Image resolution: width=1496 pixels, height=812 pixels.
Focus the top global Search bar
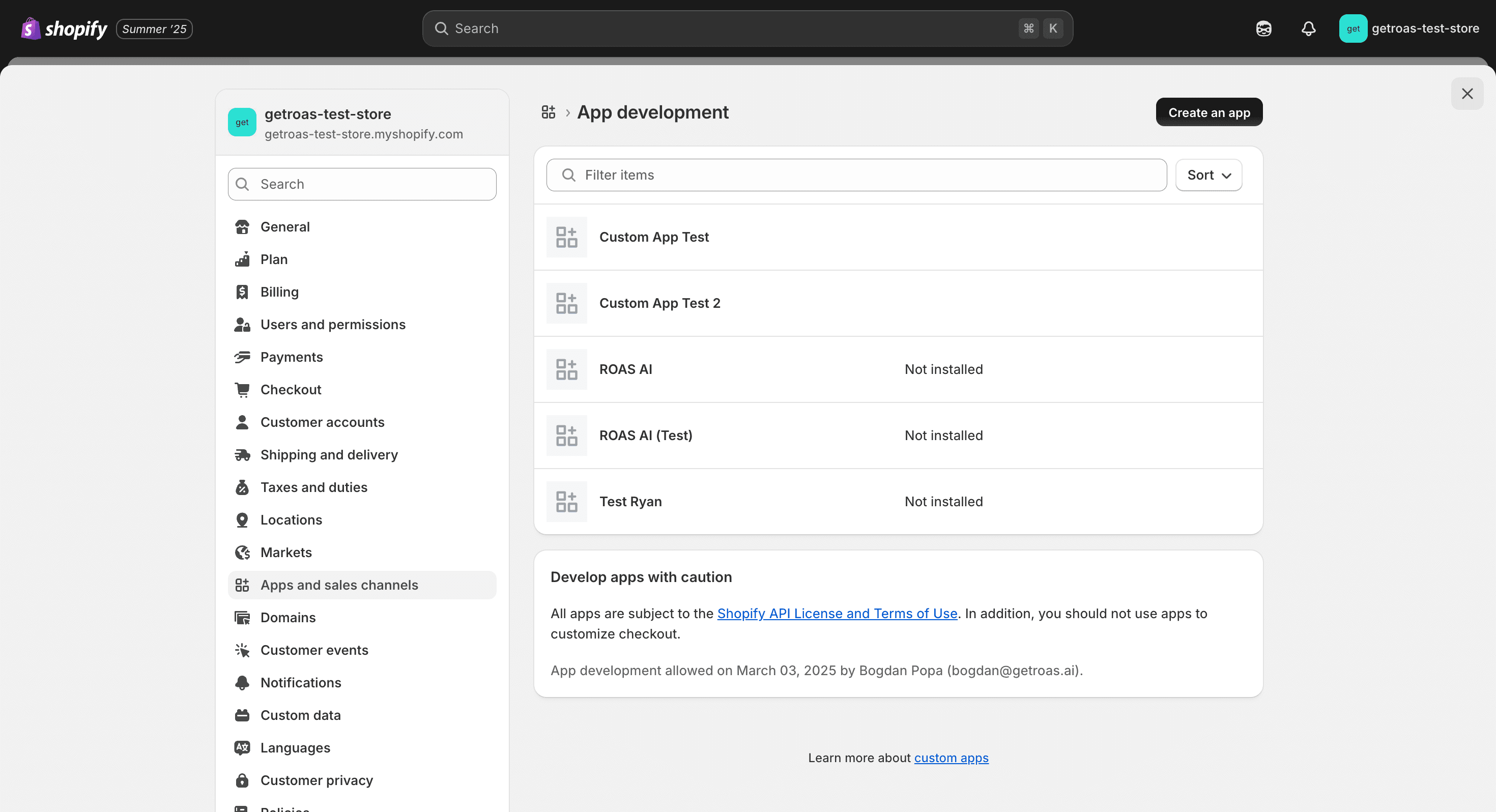click(x=747, y=28)
